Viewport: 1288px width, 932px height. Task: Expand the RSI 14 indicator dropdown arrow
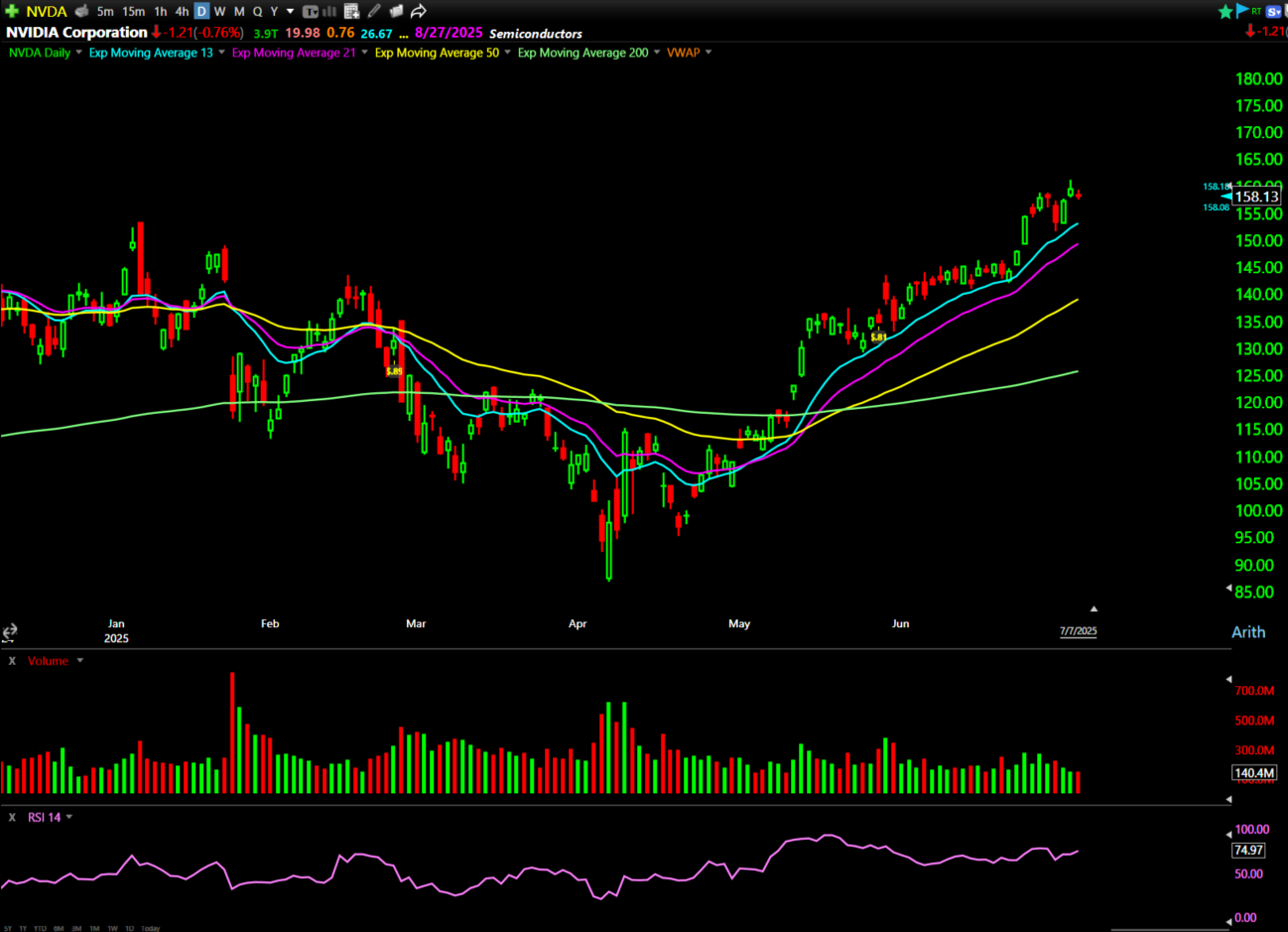69,817
